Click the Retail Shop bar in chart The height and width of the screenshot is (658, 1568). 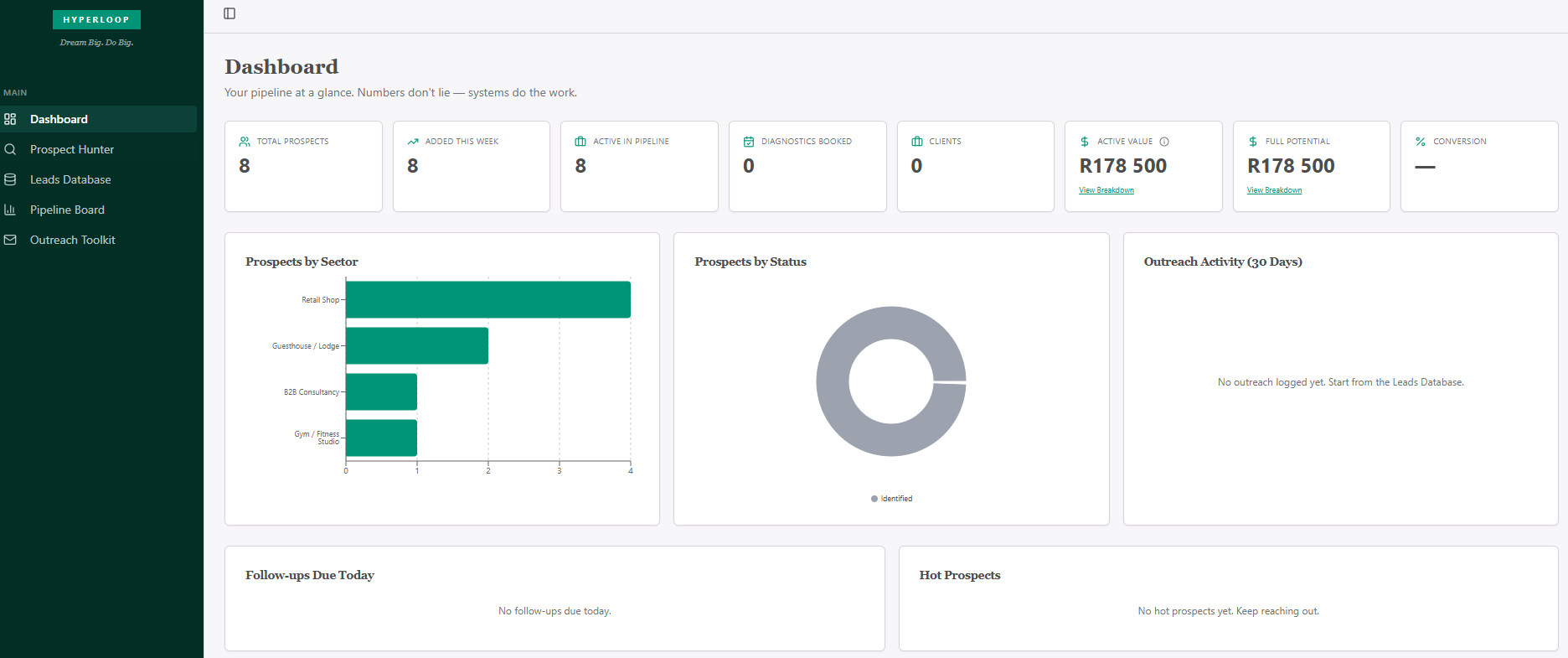[487, 299]
